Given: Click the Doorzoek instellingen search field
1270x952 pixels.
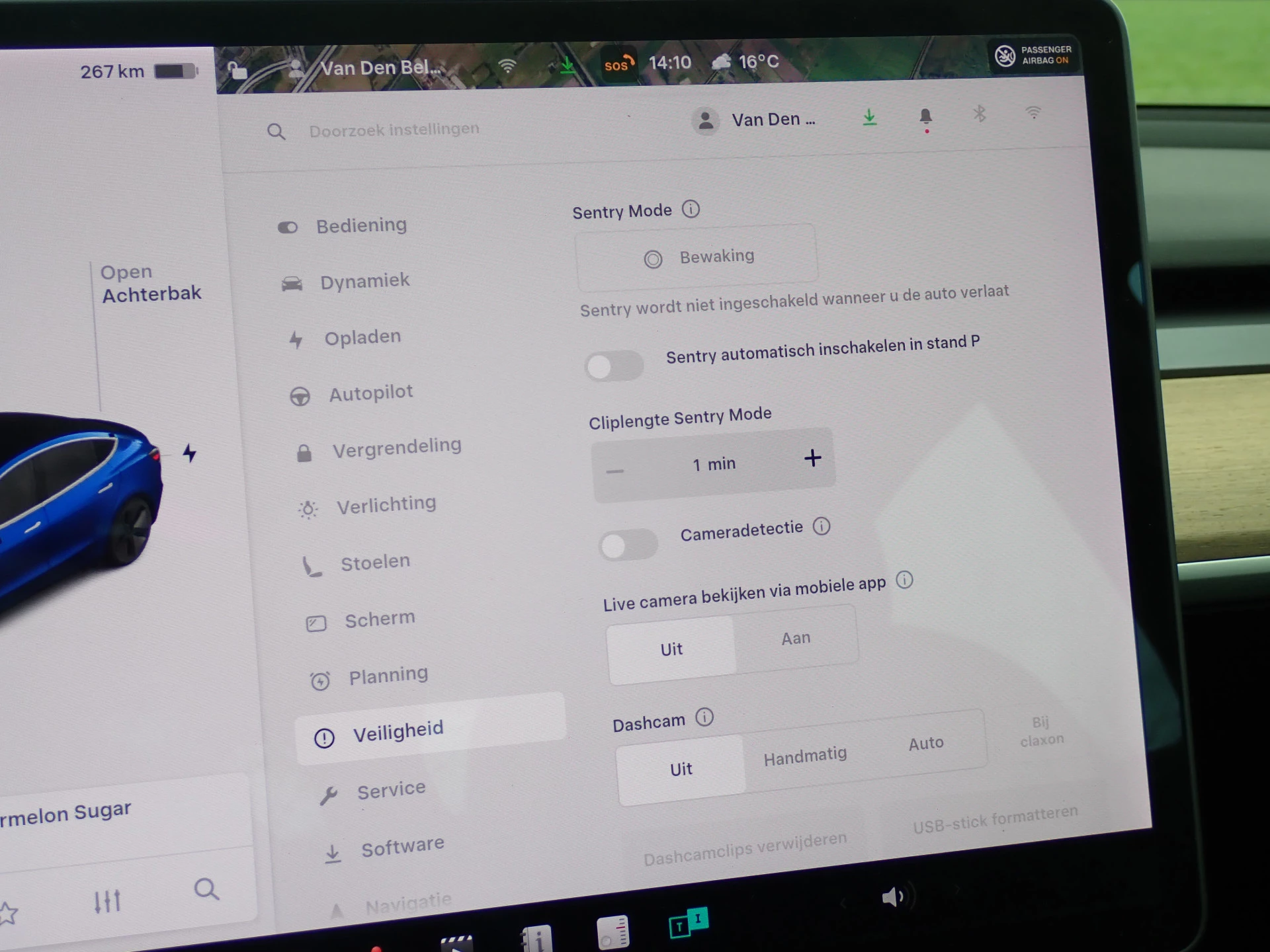Looking at the screenshot, I should (x=394, y=130).
